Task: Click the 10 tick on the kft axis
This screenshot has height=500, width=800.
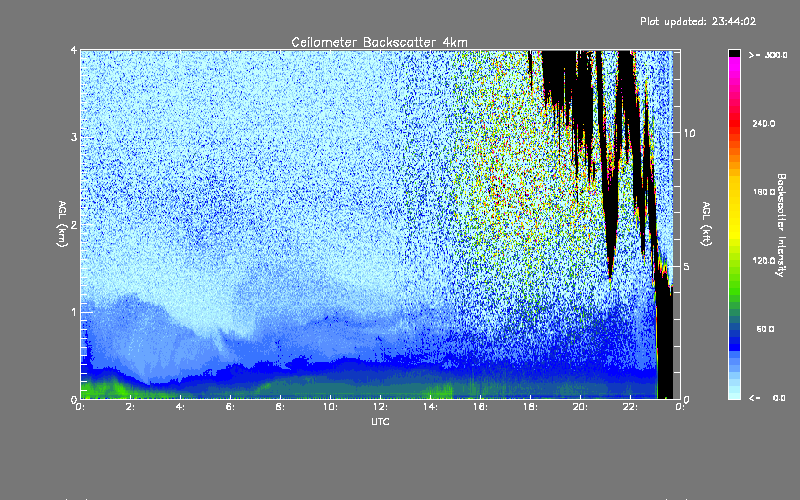Action: point(689,133)
